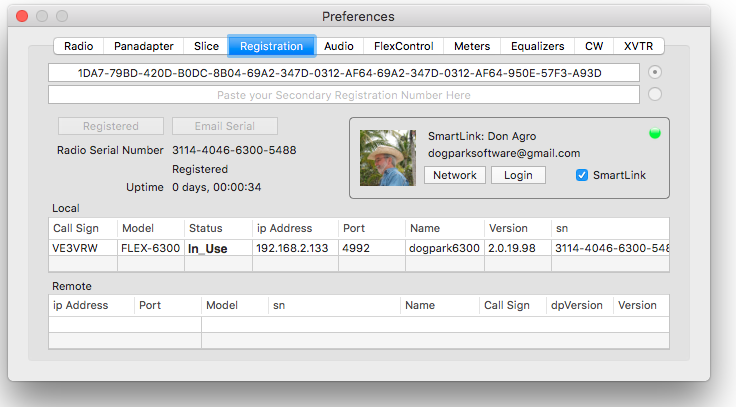Screen dimensions: 736x407
Task: Click the Network button
Action: click(455, 176)
